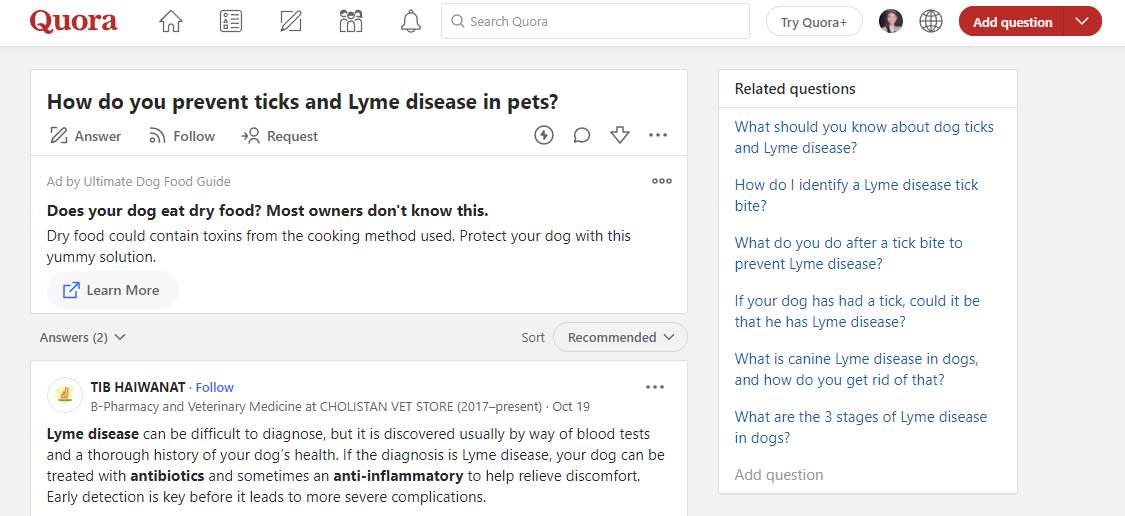Viewport: 1125px width, 516px height.
Task: Follow the author TIB HAIWANAT
Action: [215, 388]
